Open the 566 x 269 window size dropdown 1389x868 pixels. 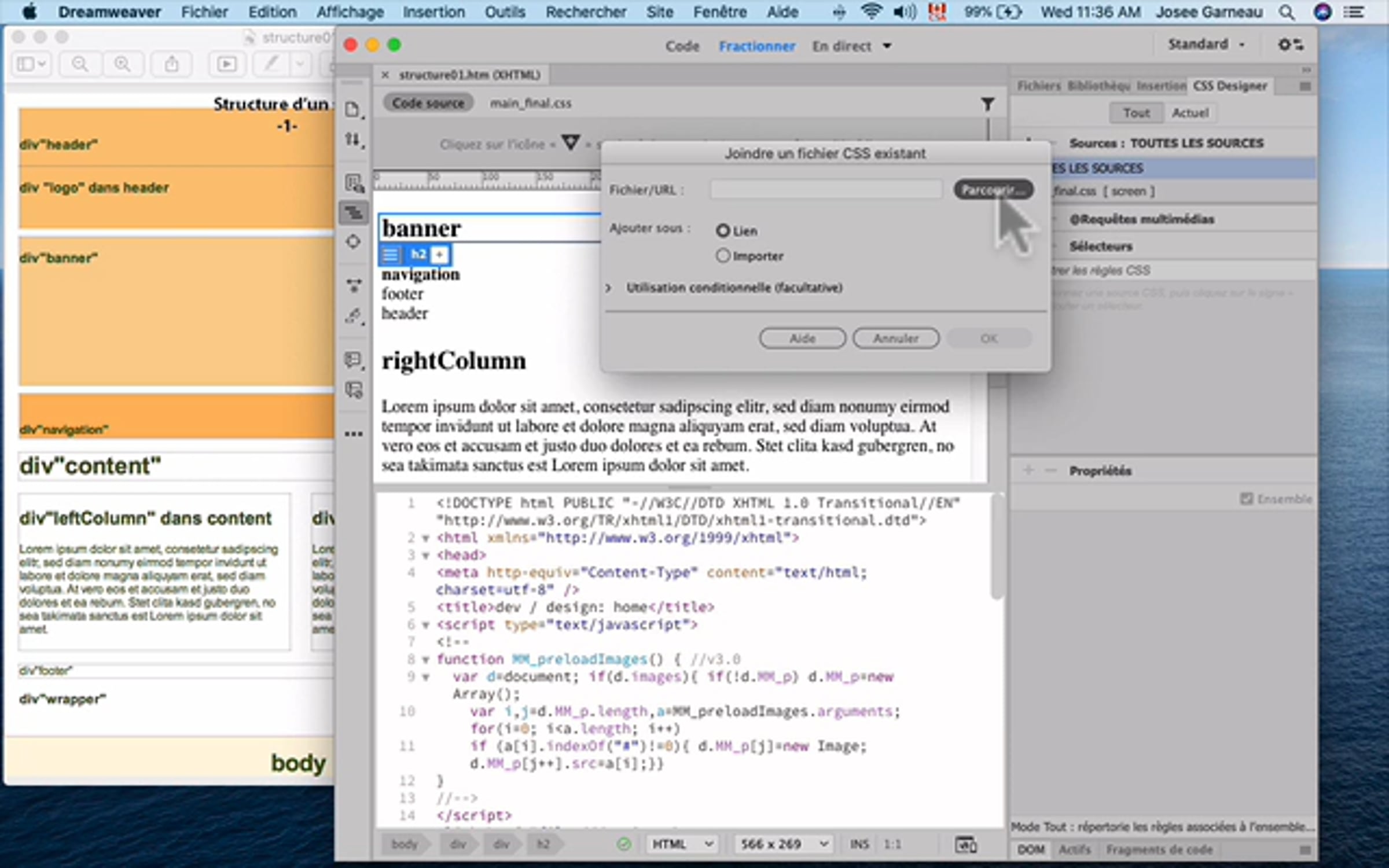point(784,844)
